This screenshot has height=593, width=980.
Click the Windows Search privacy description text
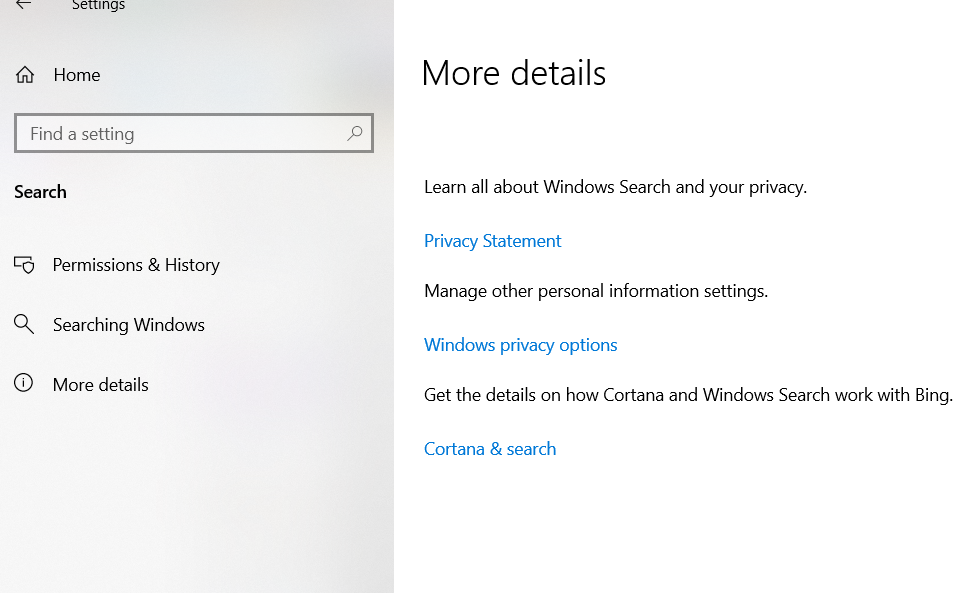616,187
